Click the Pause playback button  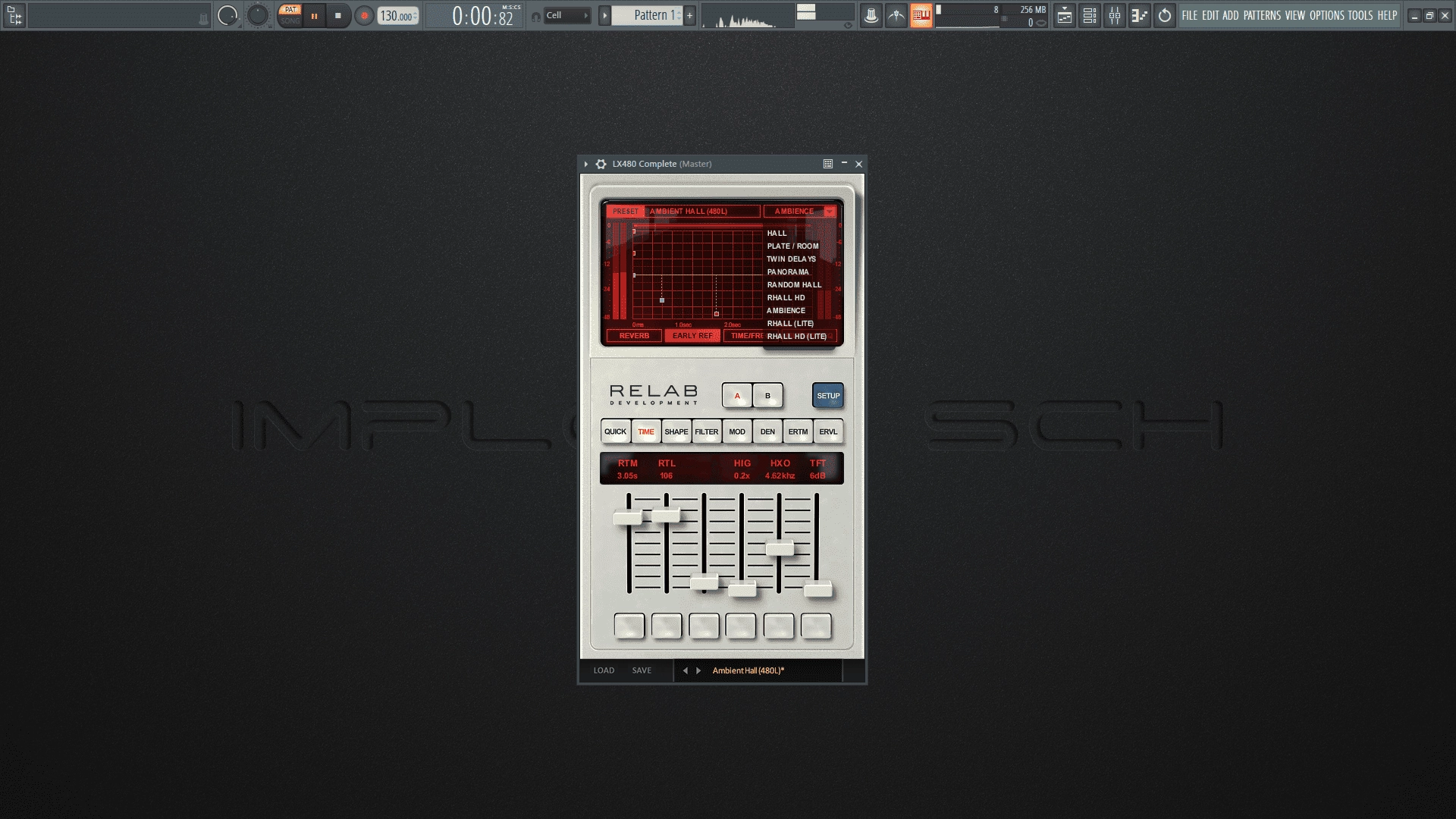click(x=314, y=15)
